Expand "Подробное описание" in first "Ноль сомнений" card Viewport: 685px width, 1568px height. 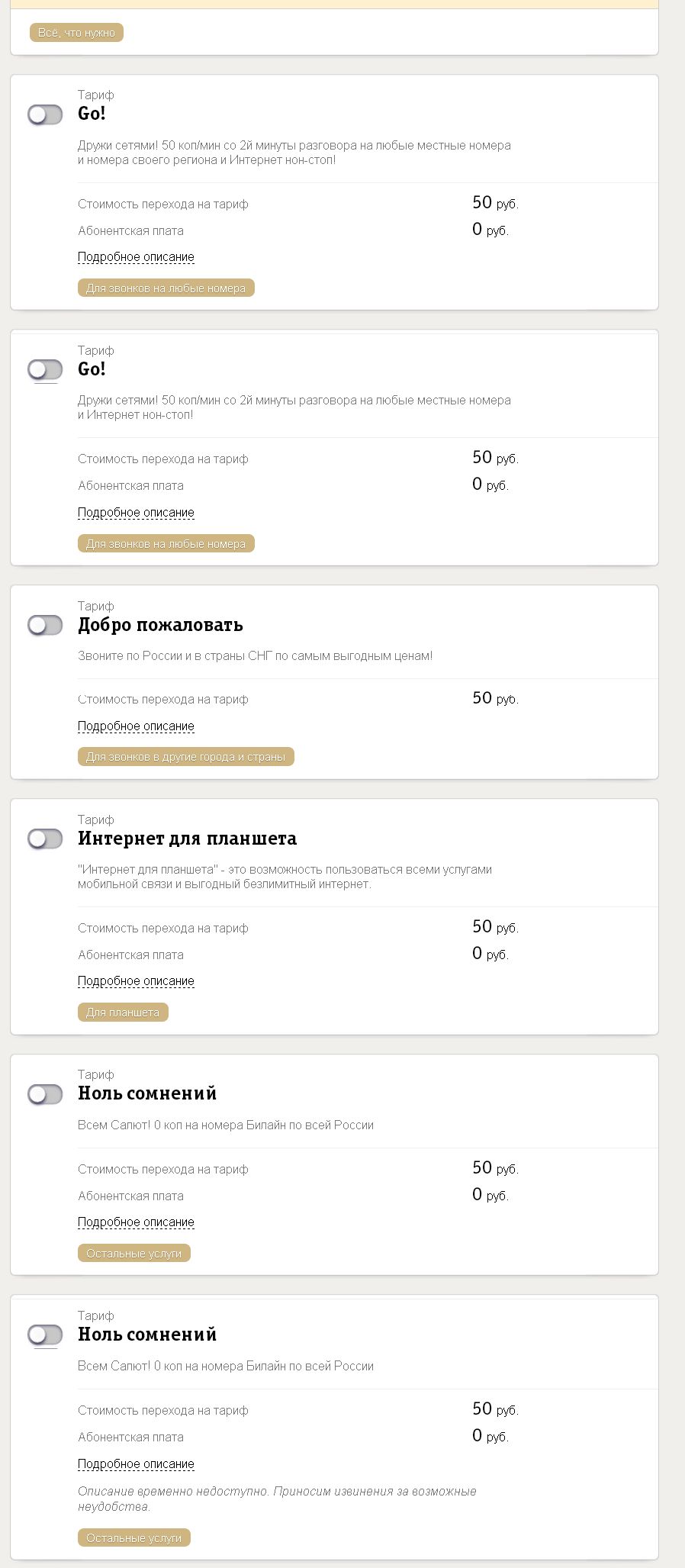[x=136, y=1222]
